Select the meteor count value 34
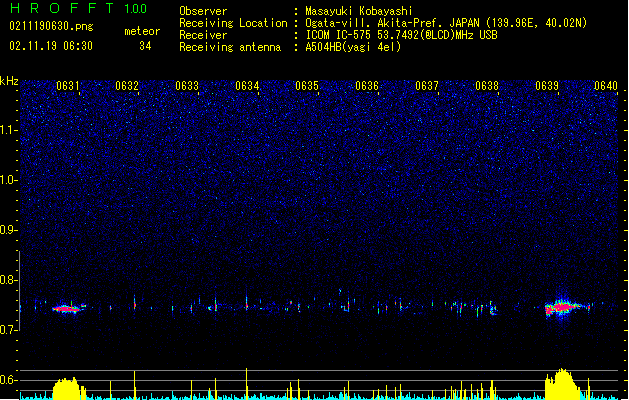629x400 pixels. coord(145,46)
